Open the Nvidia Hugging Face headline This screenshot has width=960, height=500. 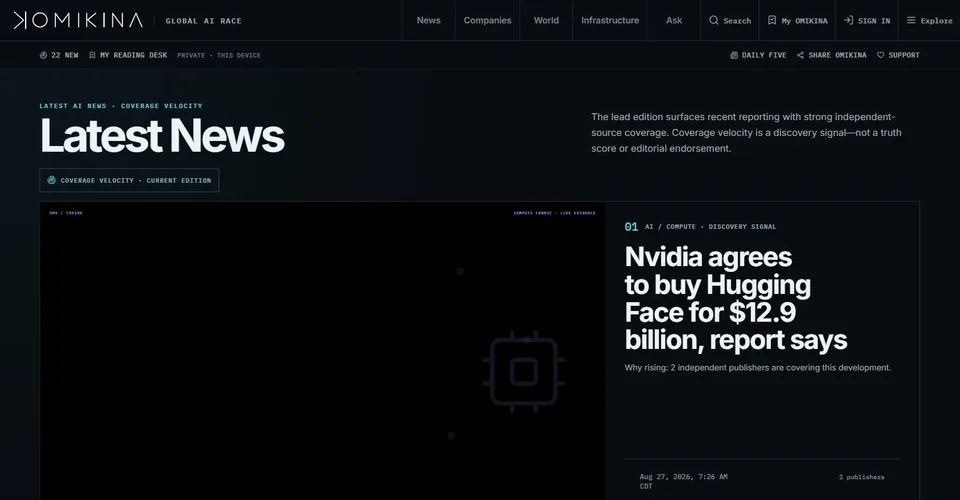tap(736, 298)
